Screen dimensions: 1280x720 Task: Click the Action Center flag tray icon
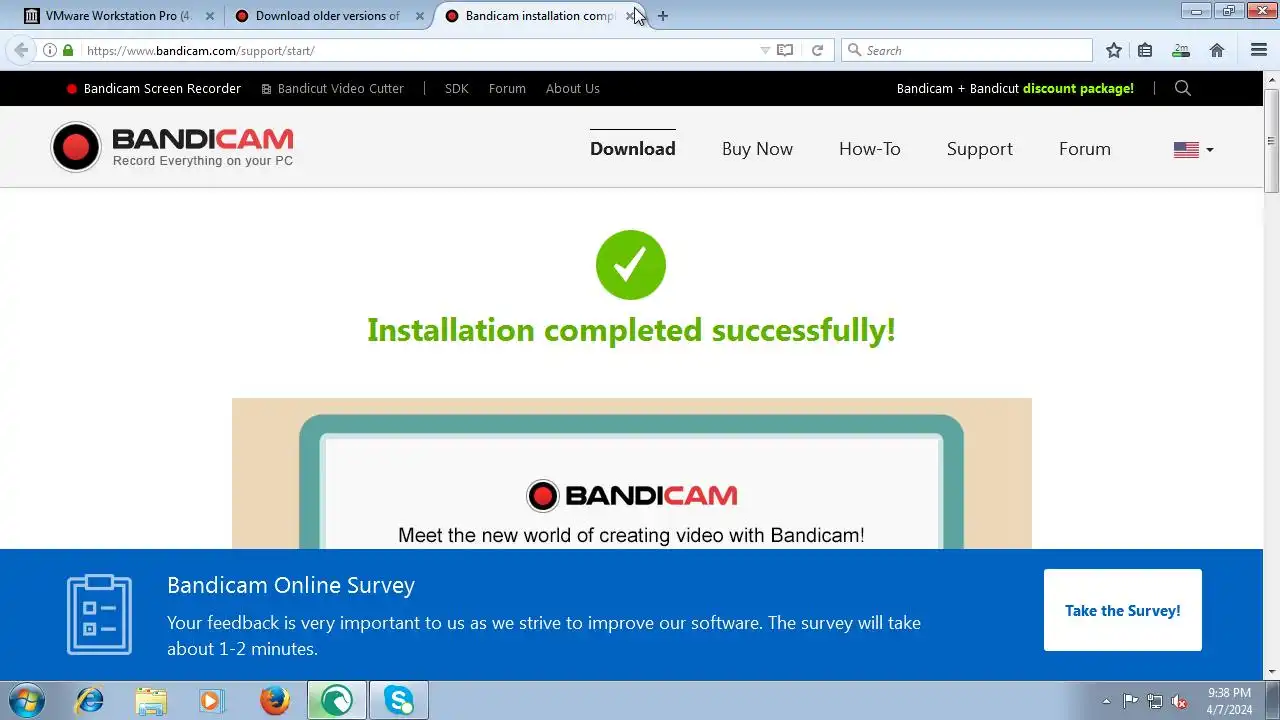coord(1130,701)
